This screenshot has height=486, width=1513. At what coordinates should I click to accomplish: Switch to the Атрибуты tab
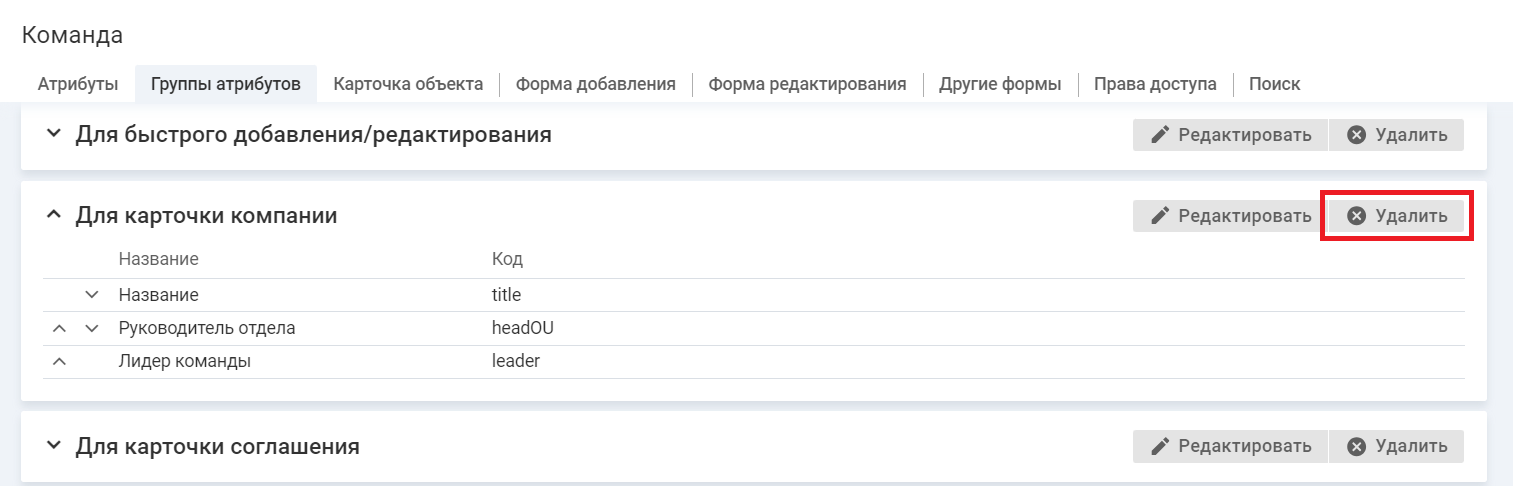click(x=78, y=84)
